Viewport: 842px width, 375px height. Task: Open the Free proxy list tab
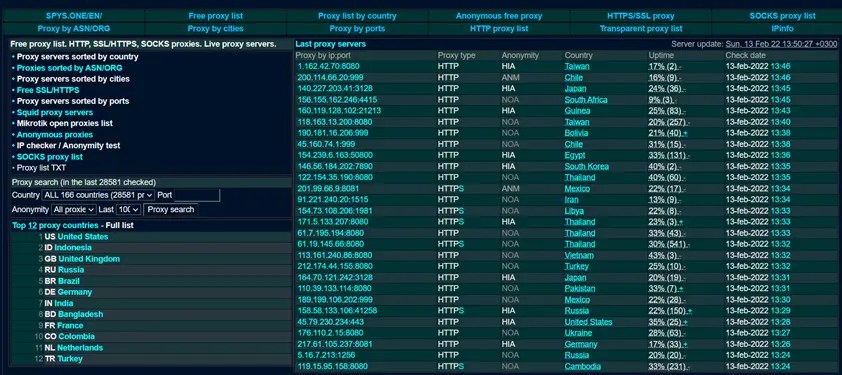tap(215, 16)
